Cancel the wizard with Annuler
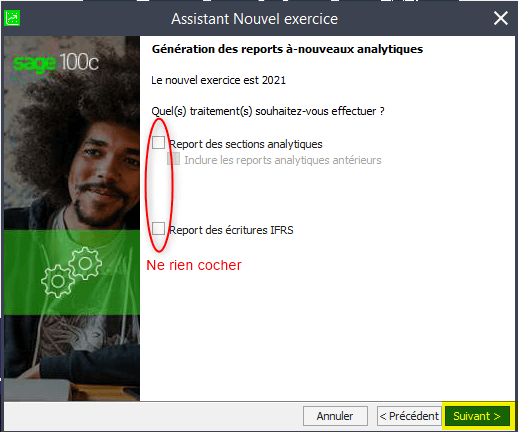The width and height of the screenshot is (518, 432). (x=335, y=416)
